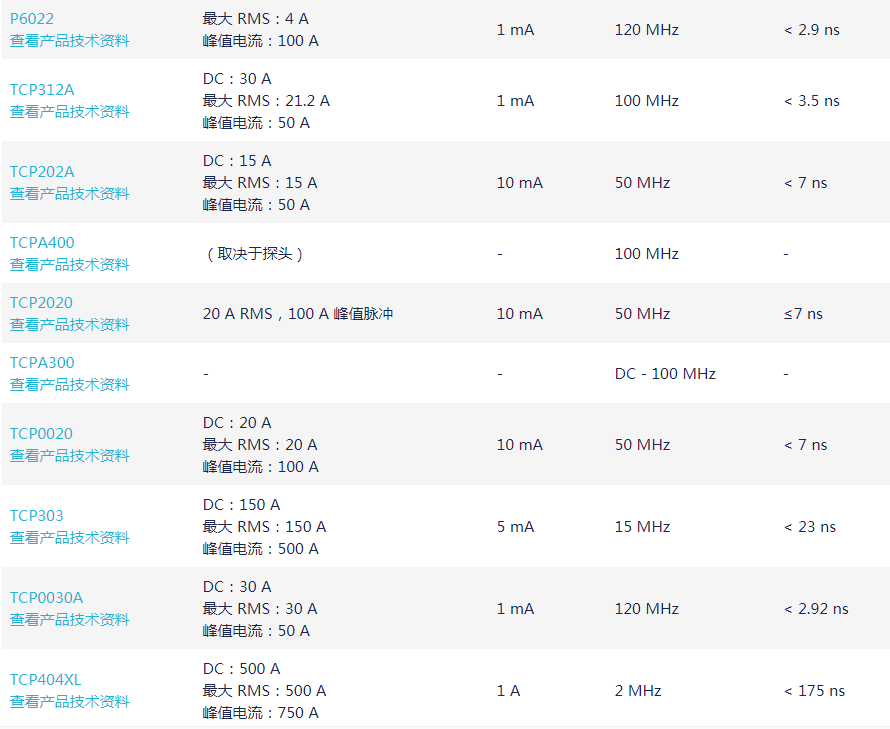Click 查看产品技术资料 under TCP2020

click(x=70, y=325)
